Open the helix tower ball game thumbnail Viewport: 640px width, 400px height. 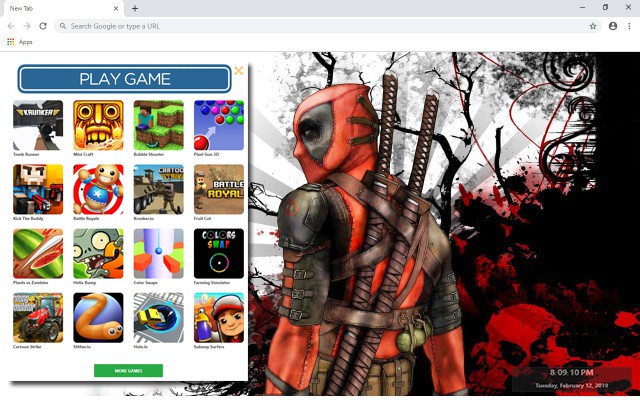click(159, 253)
